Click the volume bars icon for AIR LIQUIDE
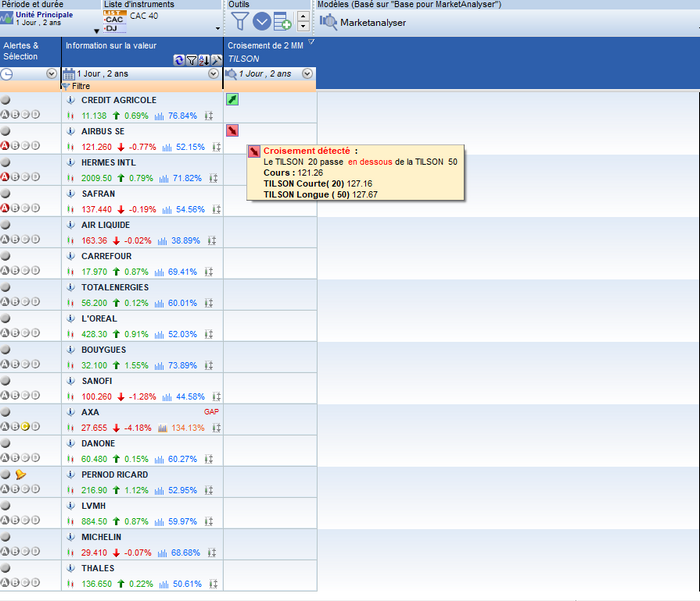This screenshot has height=601, width=700. [x=162, y=241]
